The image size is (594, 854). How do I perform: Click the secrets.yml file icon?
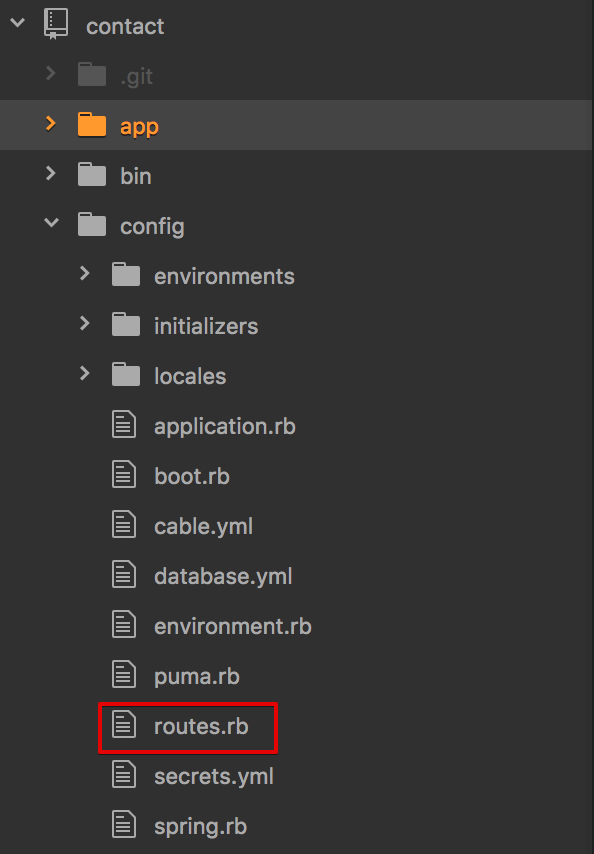click(124, 775)
